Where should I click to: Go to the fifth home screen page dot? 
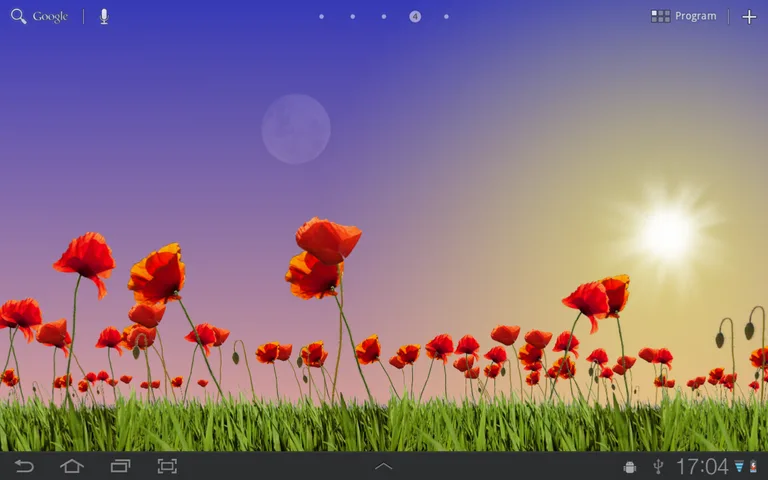tap(446, 17)
